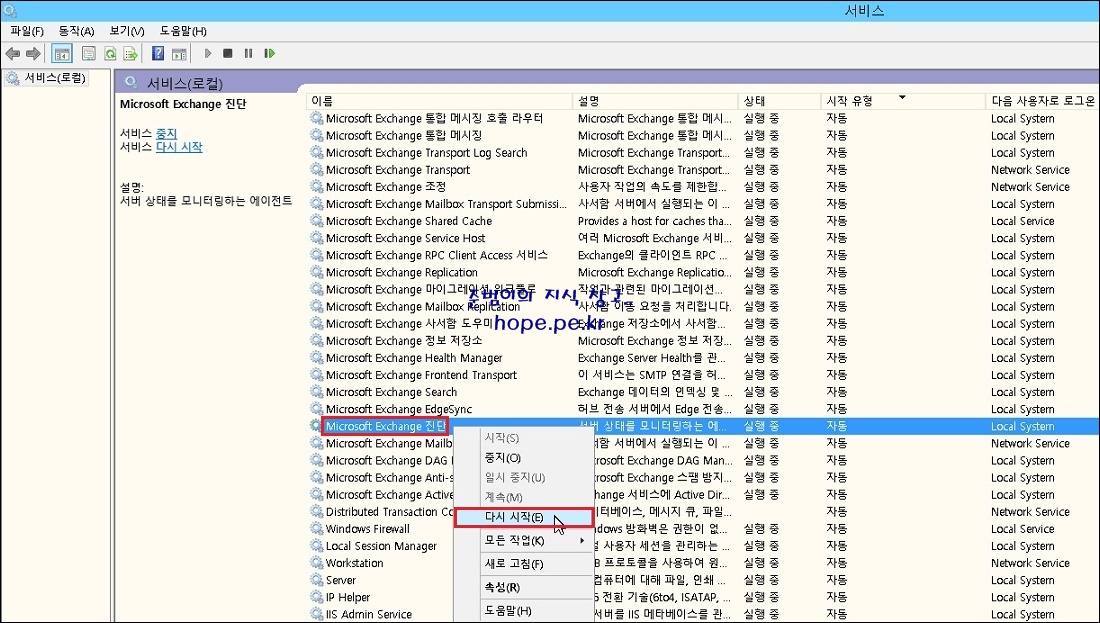Open the 보기(V) menu

click(126, 31)
